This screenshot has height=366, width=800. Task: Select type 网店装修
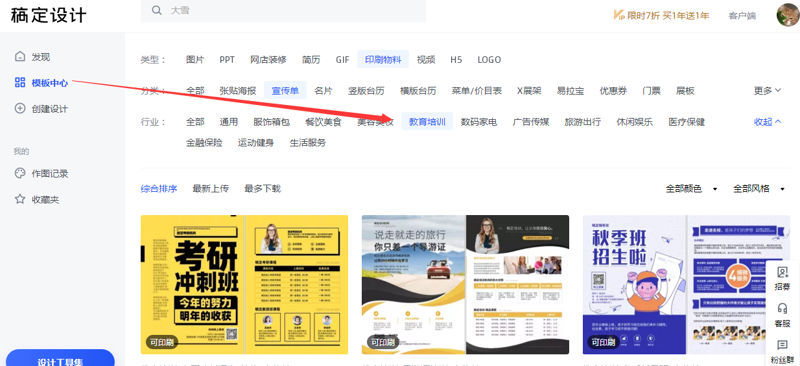[268, 60]
